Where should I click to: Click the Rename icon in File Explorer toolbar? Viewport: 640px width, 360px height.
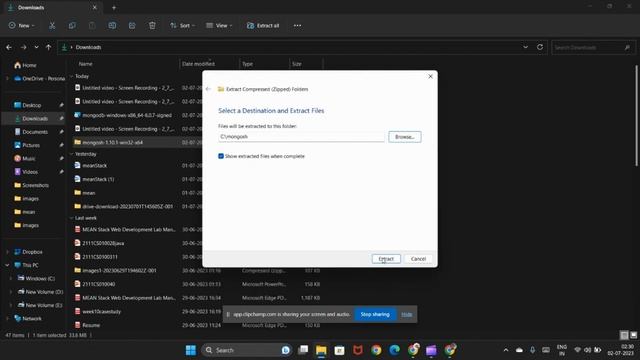[x=112, y=25]
